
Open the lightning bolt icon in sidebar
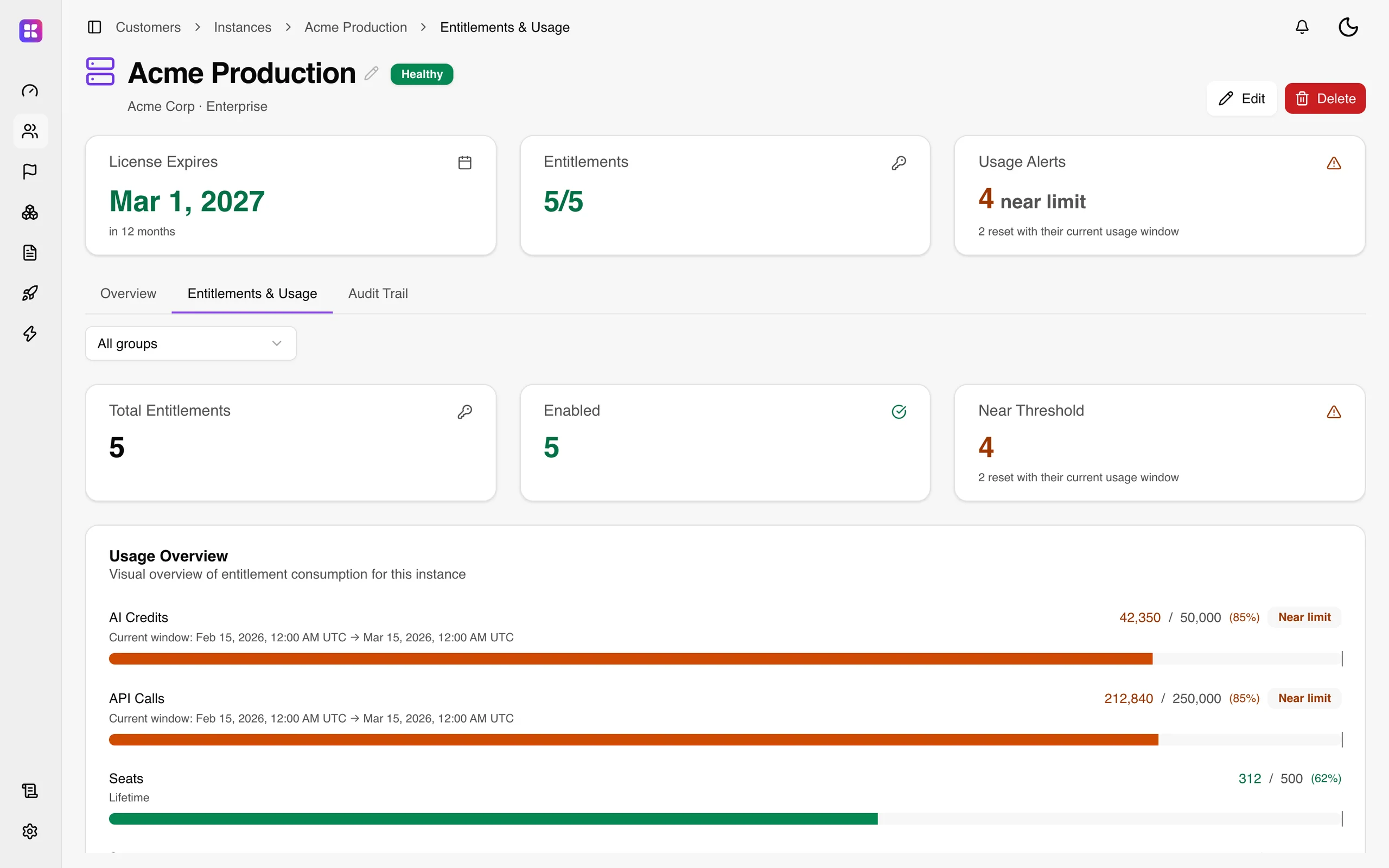pos(30,334)
